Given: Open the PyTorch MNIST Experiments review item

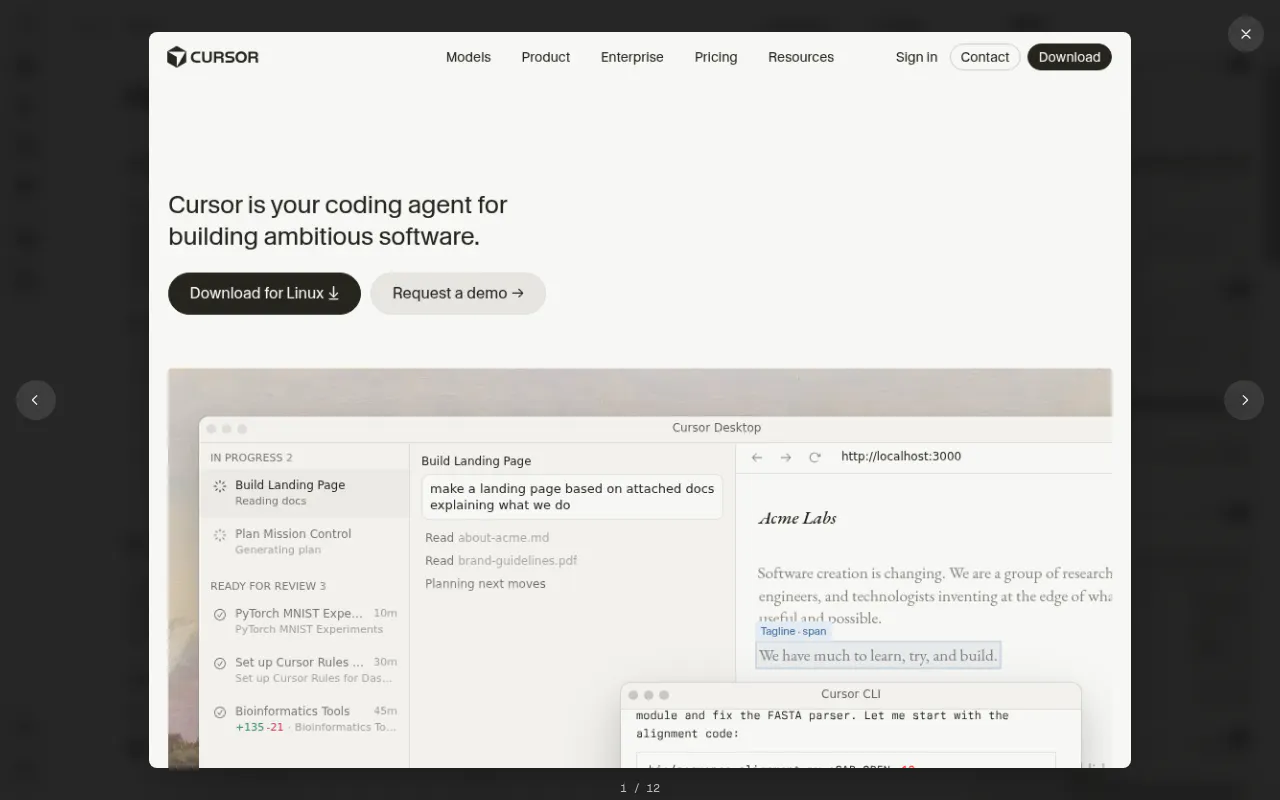Looking at the screenshot, I should [x=304, y=620].
